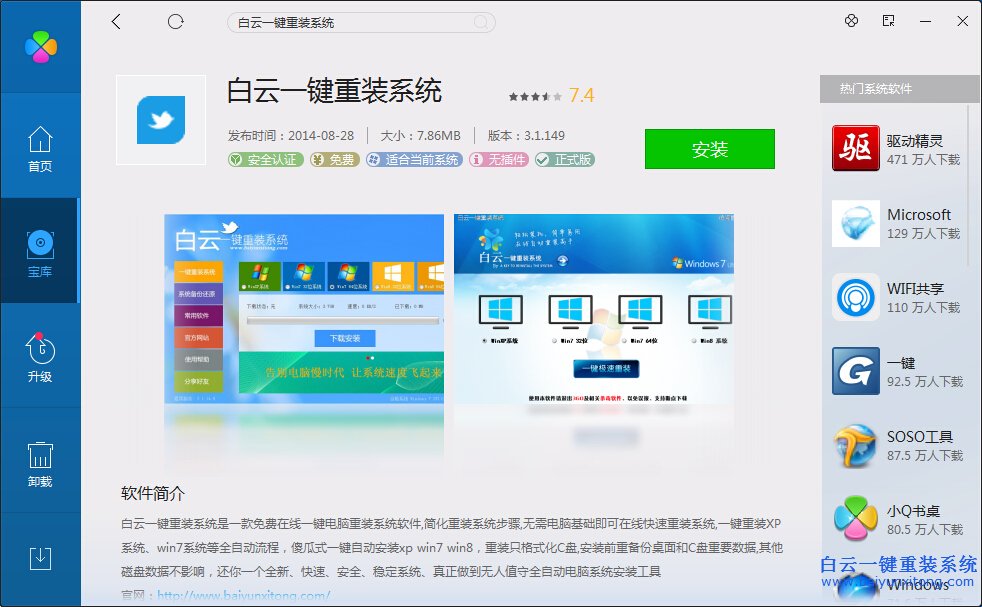Click the search input box at top
The height and width of the screenshot is (607, 982).
click(360, 20)
